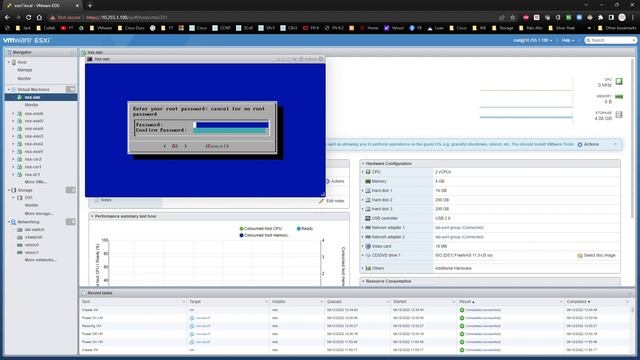The height and width of the screenshot is (360, 640).
Task: Click the browser home icon
Action: (x=39, y=18)
